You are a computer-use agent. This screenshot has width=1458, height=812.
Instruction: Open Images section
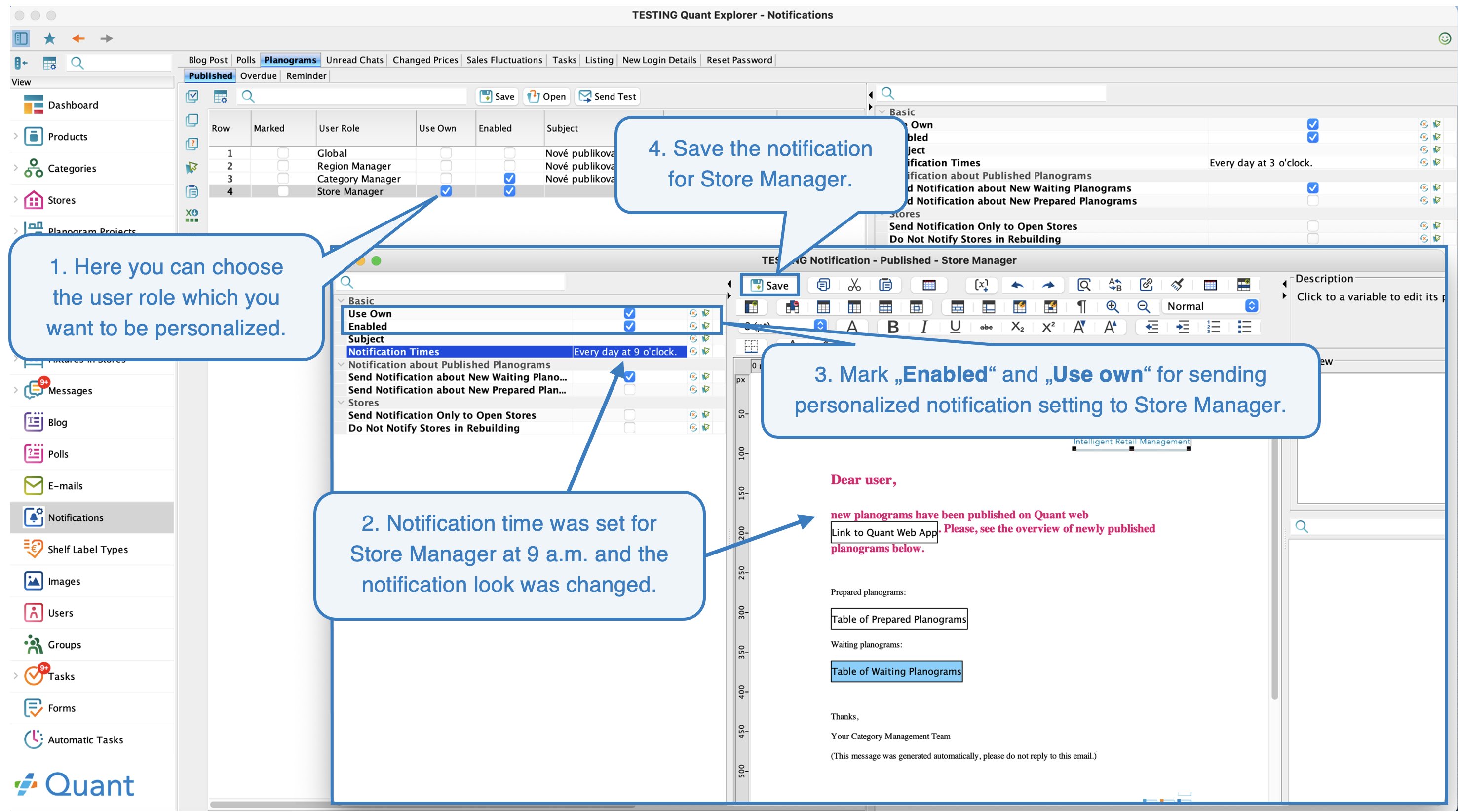pyautogui.click(x=64, y=581)
